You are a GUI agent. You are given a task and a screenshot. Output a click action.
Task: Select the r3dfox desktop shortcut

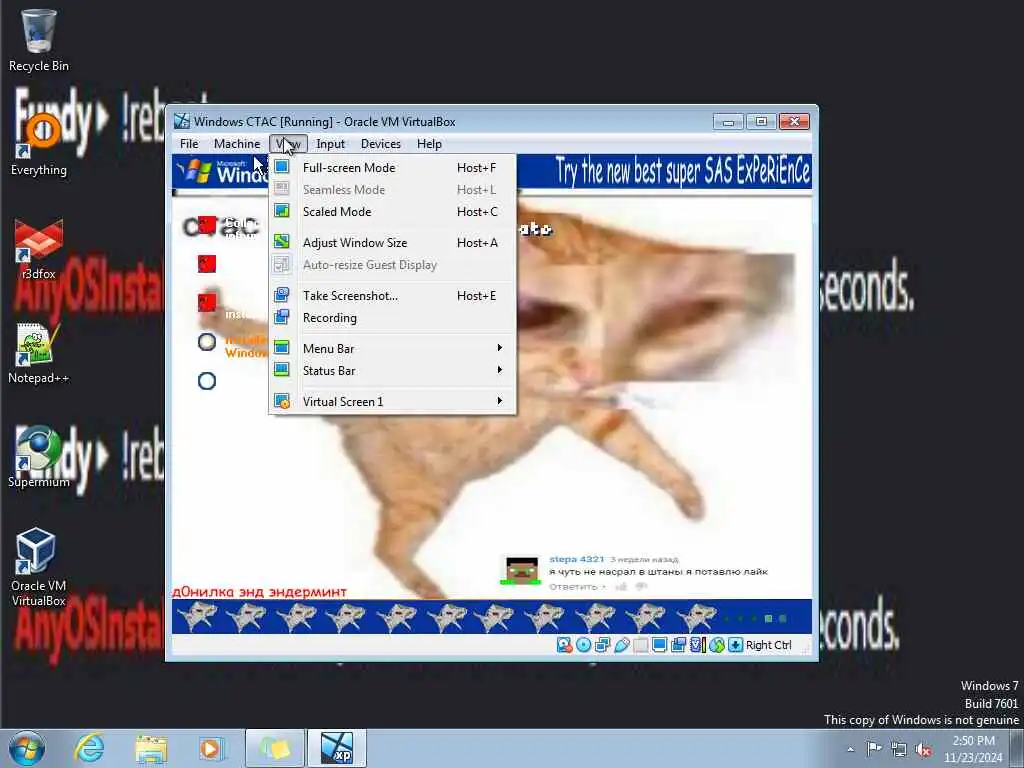39,249
